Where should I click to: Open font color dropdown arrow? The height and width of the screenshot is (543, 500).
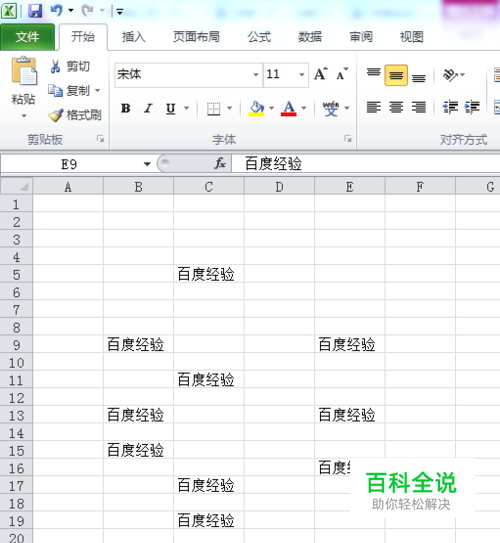click(x=304, y=108)
